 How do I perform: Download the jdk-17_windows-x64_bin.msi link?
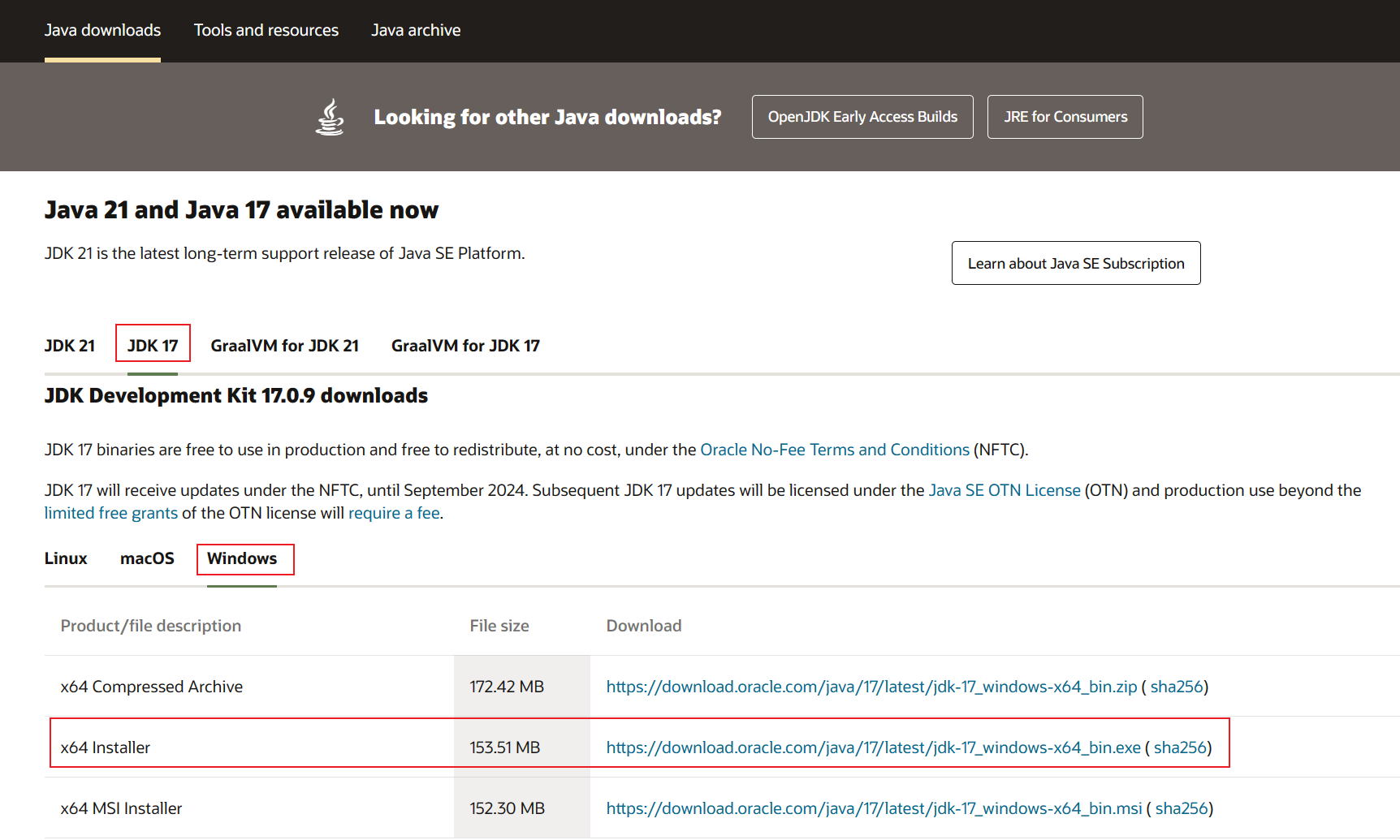click(x=874, y=808)
